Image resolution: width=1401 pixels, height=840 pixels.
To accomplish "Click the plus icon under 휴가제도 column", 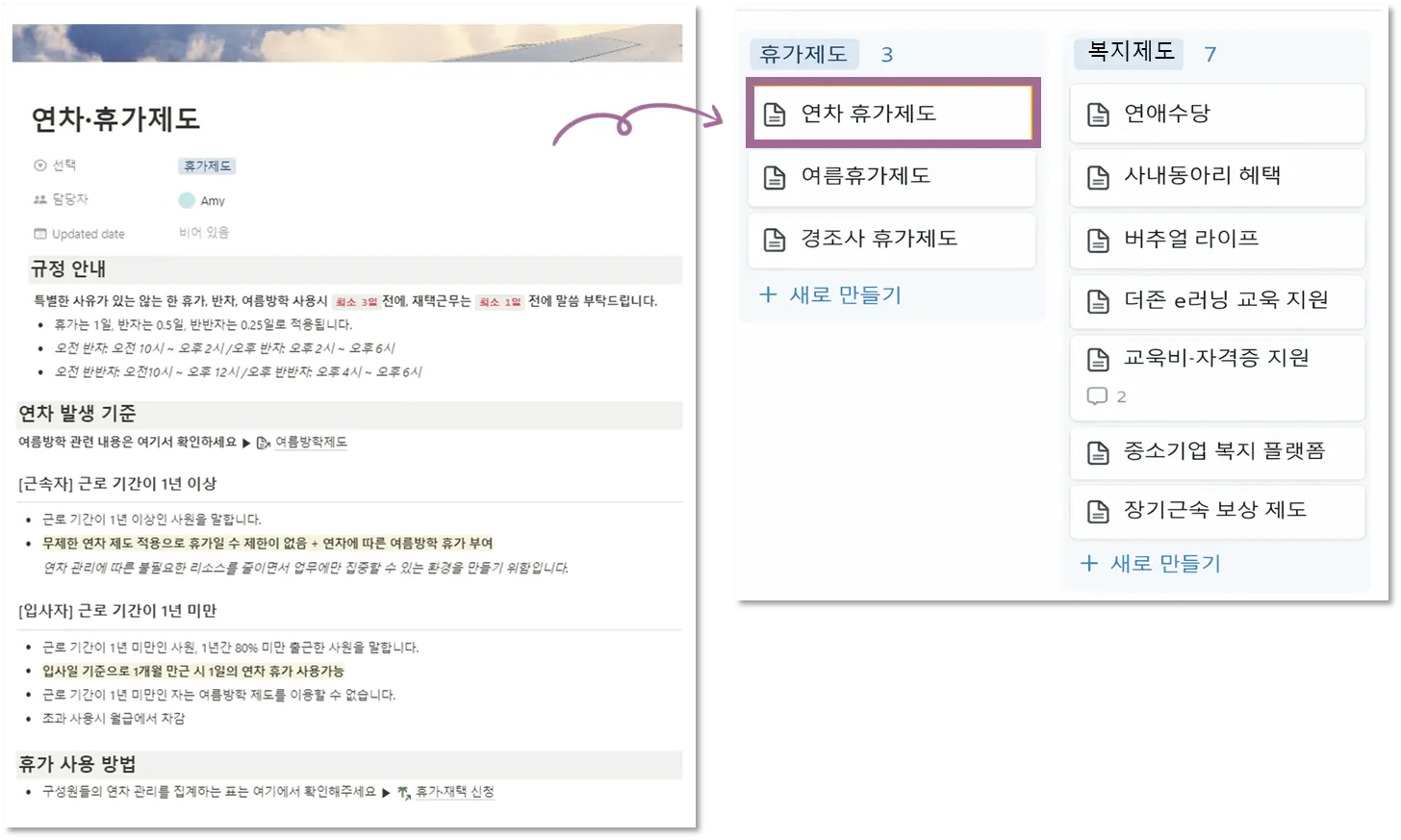I will [768, 294].
